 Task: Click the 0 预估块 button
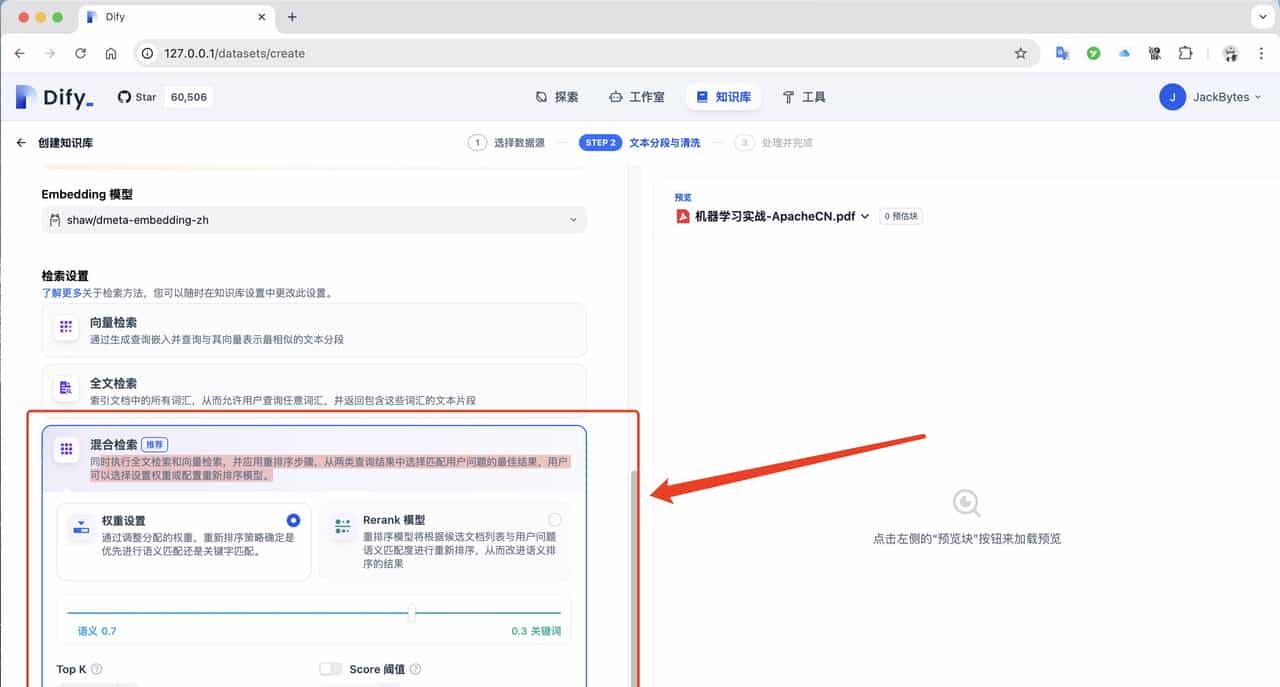901,214
